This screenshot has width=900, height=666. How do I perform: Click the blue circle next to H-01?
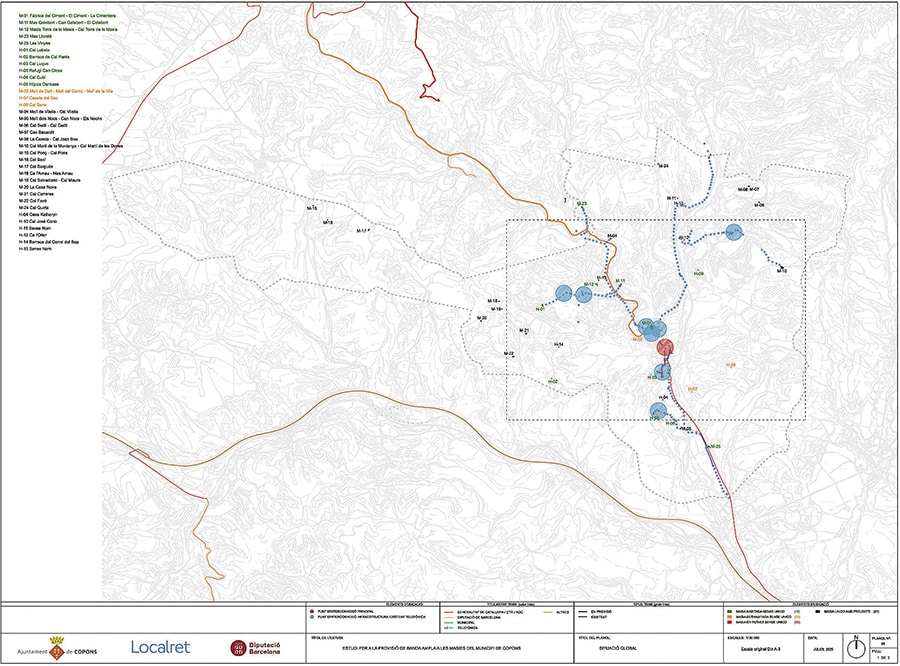564,294
